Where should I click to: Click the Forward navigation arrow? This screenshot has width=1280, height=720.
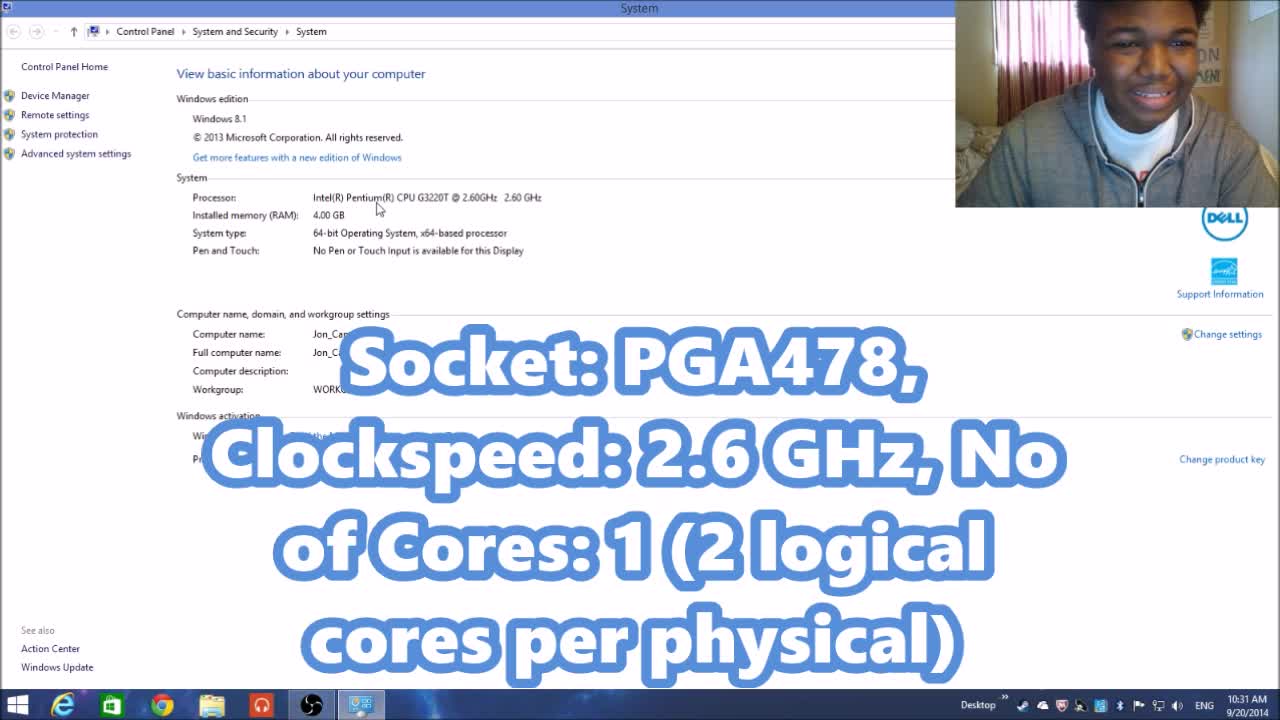36,32
